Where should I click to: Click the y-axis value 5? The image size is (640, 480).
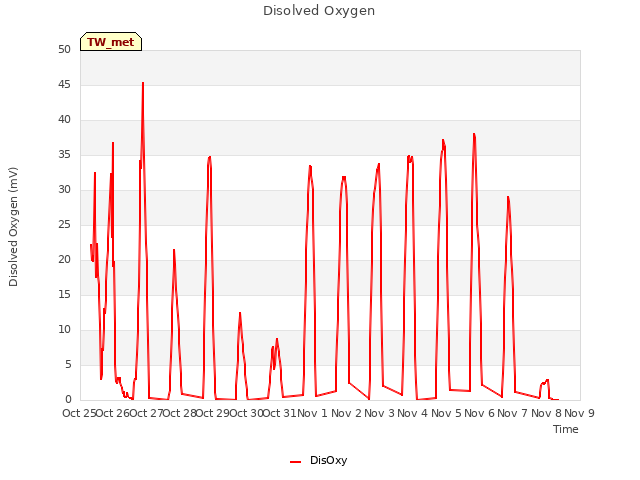point(68,364)
